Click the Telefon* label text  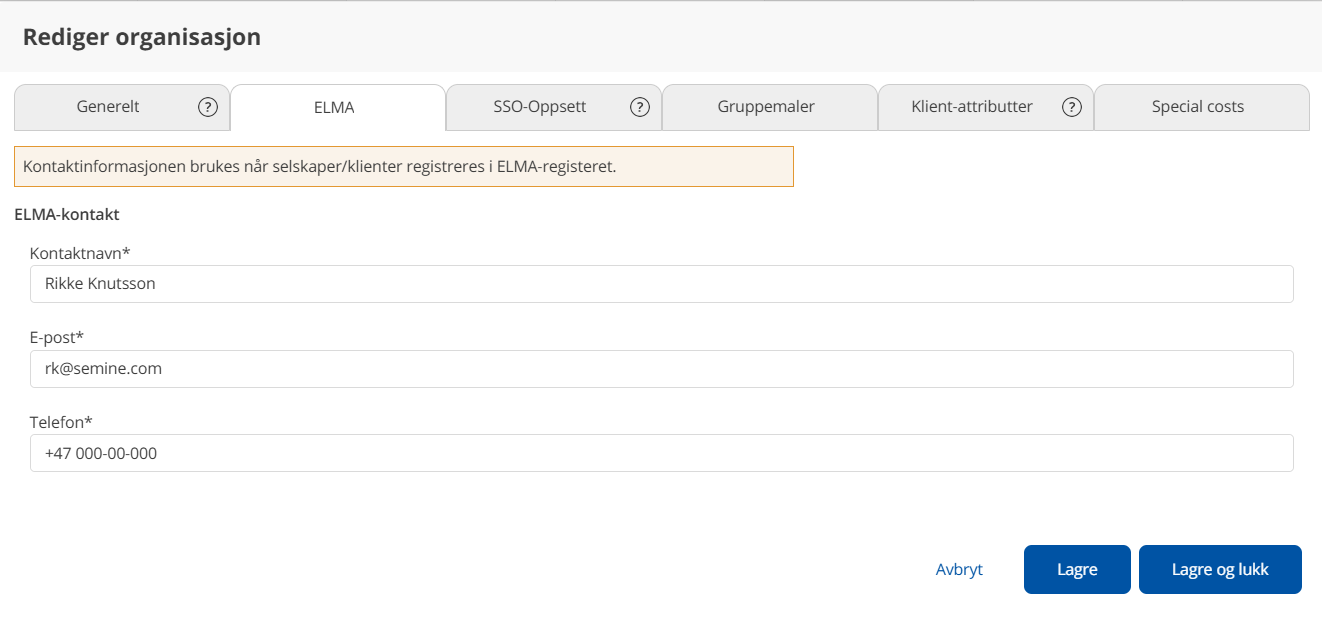(x=61, y=422)
